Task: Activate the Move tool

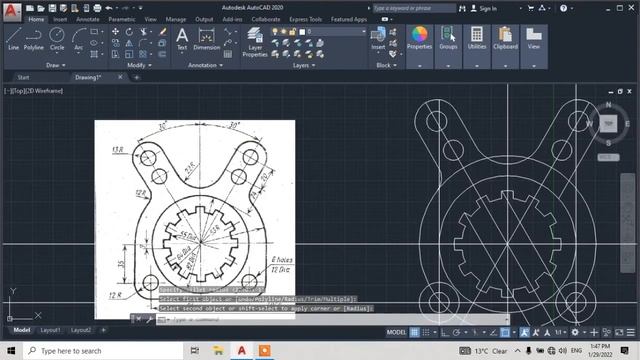Action: point(116,31)
